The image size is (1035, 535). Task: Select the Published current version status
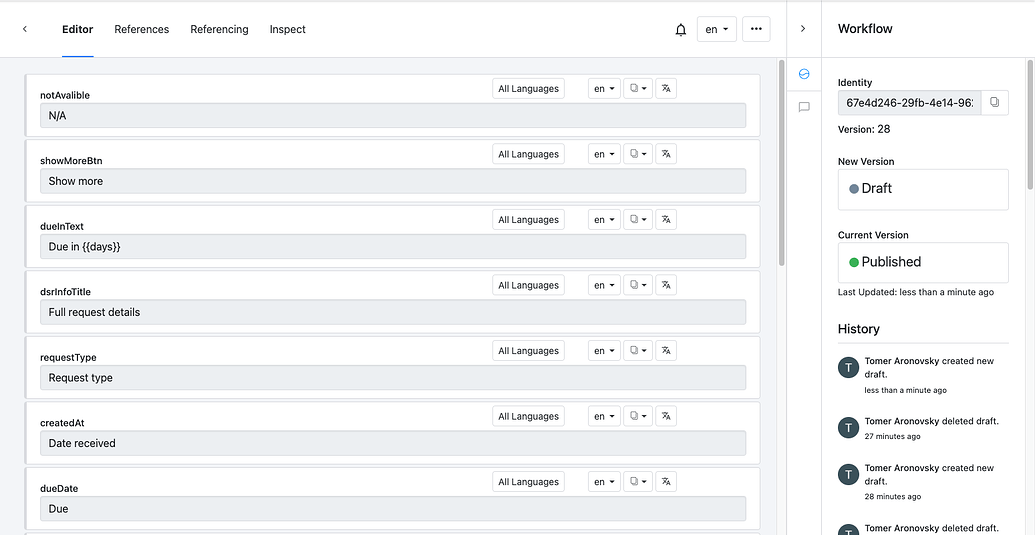[x=923, y=263]
